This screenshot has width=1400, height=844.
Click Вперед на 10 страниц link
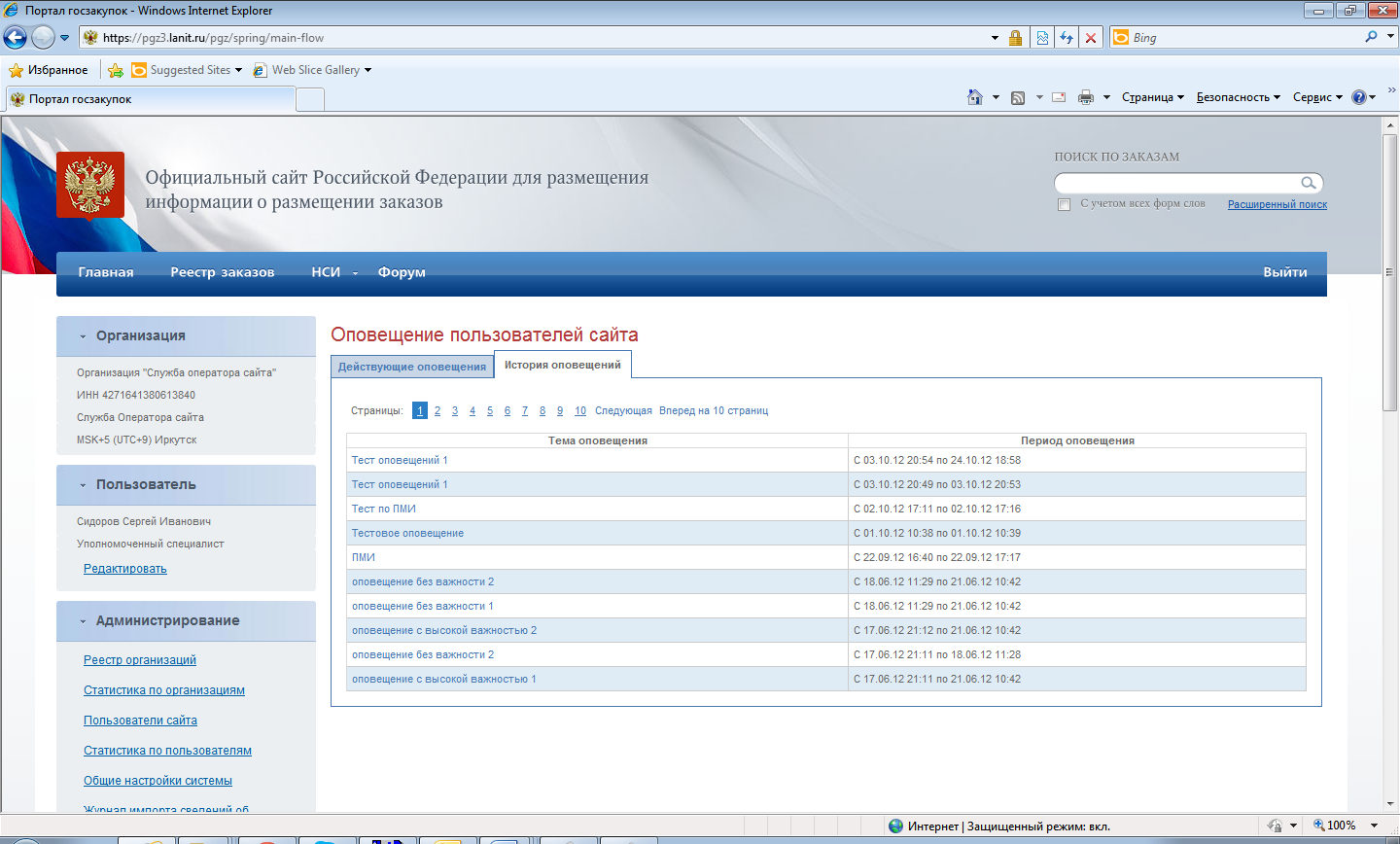(714, 411)
